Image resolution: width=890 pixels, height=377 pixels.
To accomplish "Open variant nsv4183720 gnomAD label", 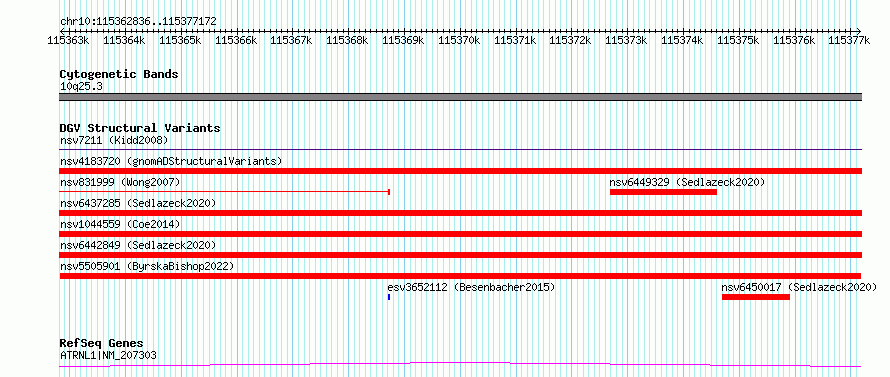I will (x=171, y=161).
